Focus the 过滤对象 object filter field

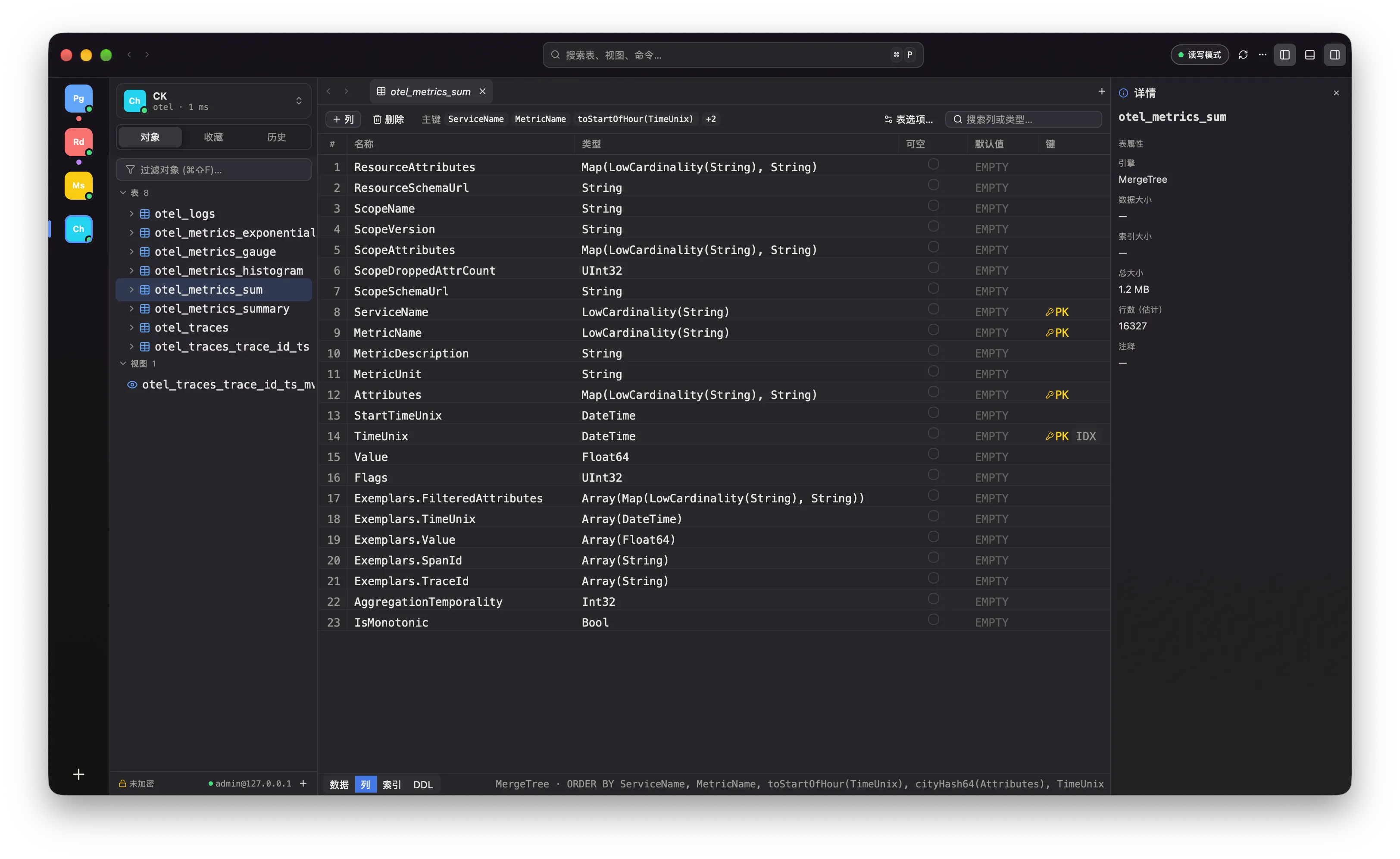pyautogui.click(x=214, y=170)
